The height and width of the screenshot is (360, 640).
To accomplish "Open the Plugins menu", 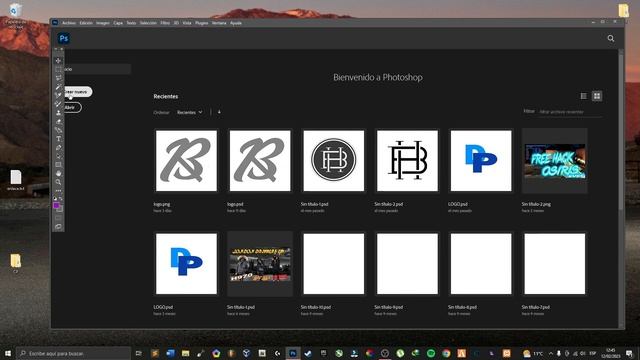I will pos(202,23).
